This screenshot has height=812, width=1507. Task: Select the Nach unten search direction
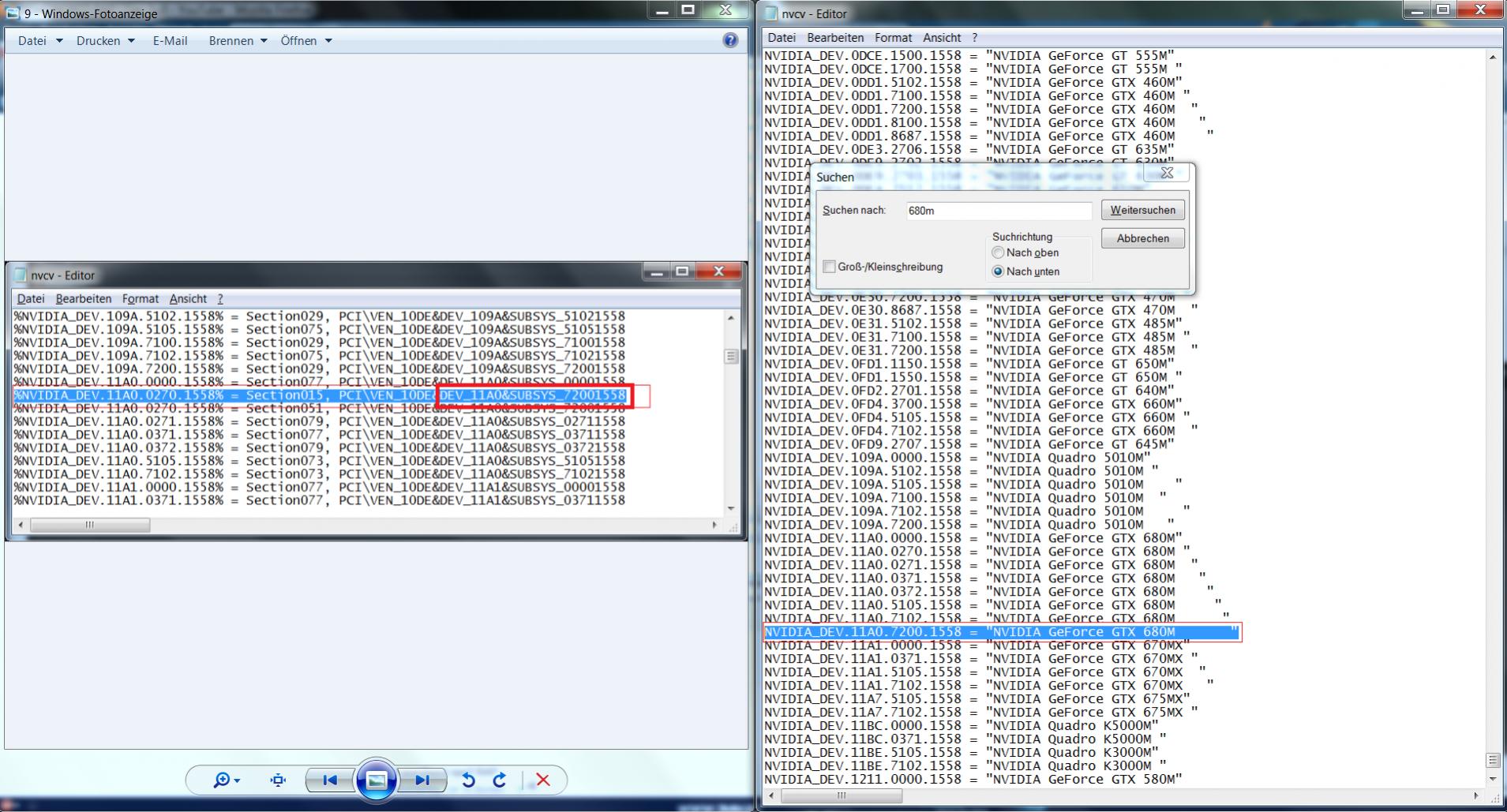pyautogui.click(x=998, y=271)
